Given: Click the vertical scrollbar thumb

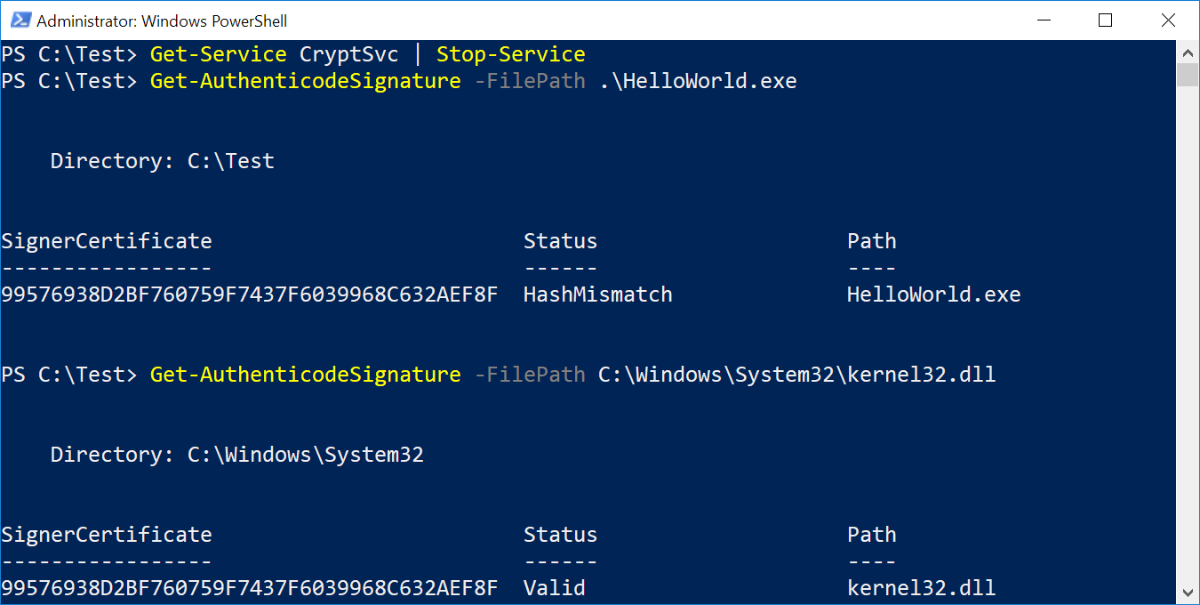Looking at the screenshot, I should 1188,76.
